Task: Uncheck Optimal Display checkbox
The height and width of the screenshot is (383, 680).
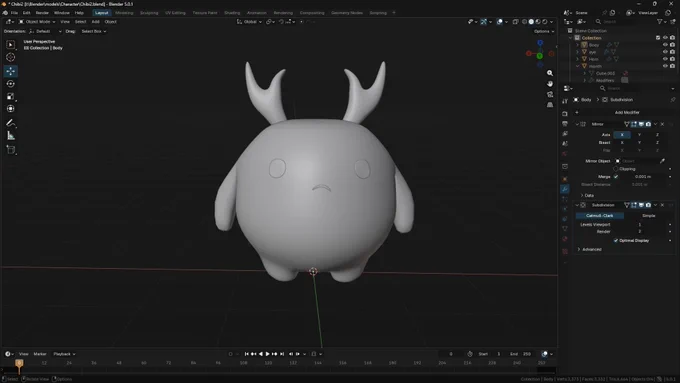Action: point(616,240)
